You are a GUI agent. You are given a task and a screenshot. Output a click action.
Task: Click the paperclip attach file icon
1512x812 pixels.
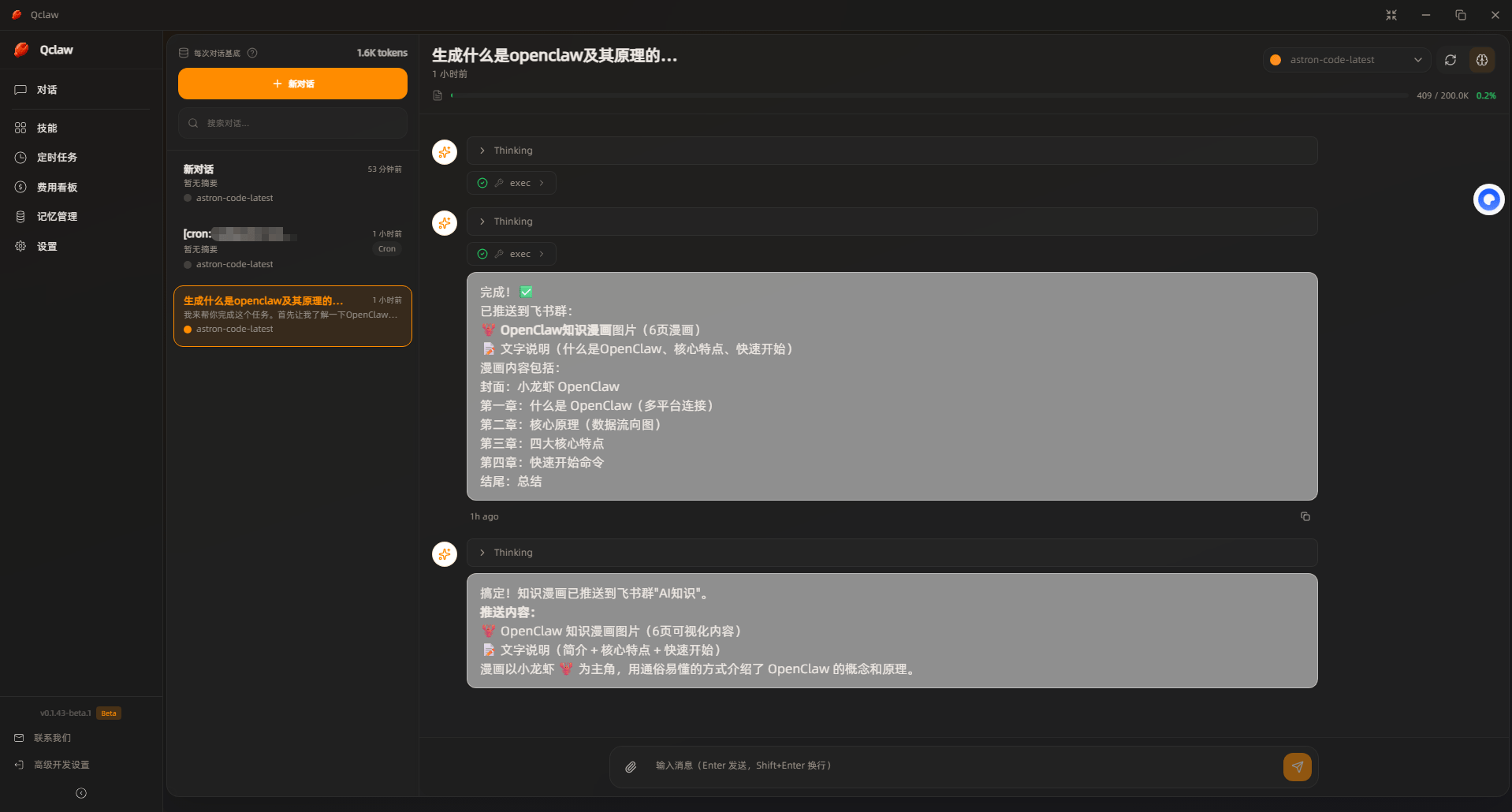(x=631, y=767)
